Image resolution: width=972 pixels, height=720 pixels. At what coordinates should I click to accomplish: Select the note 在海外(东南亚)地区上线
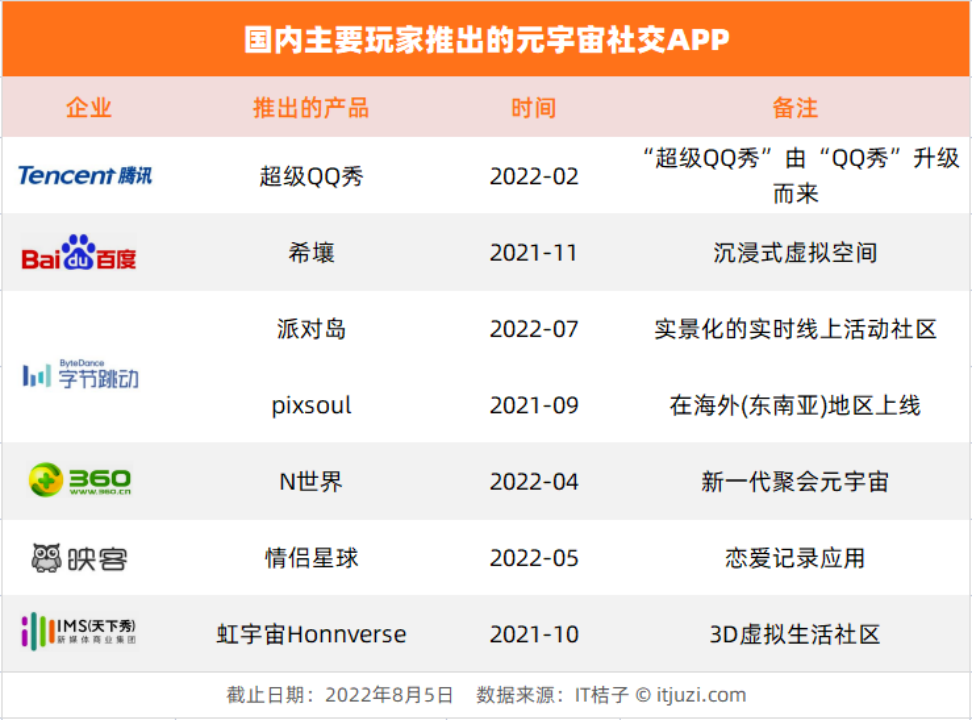tap(795, 405)
